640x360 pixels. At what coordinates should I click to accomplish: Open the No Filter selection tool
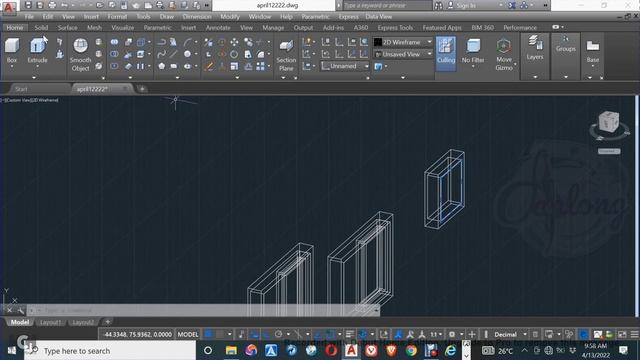pyautogui.click(x=473, y=51)
